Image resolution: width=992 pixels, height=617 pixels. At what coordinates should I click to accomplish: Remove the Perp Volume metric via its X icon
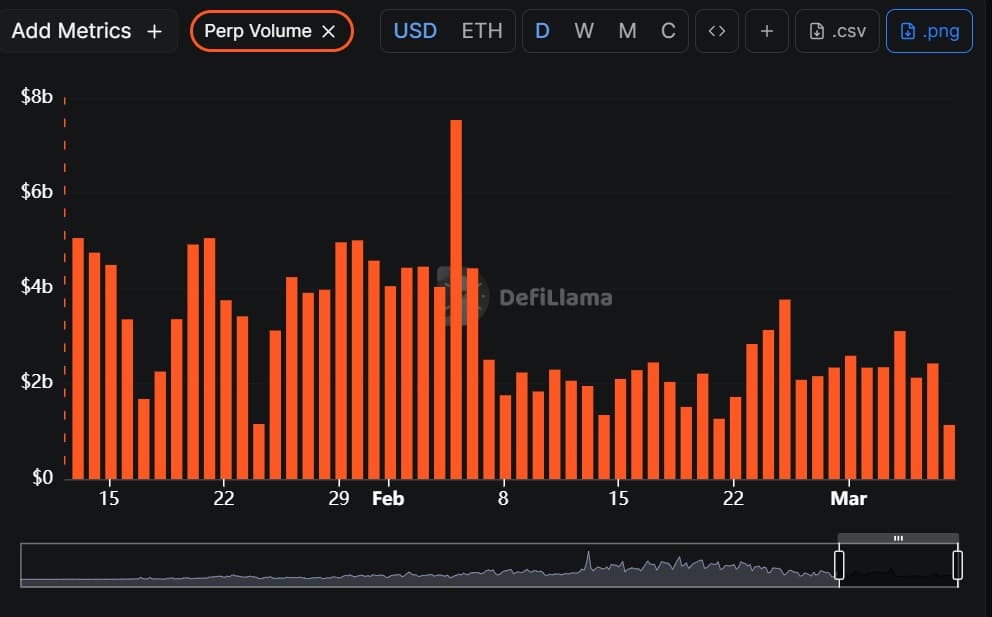[x=329, y=31]
